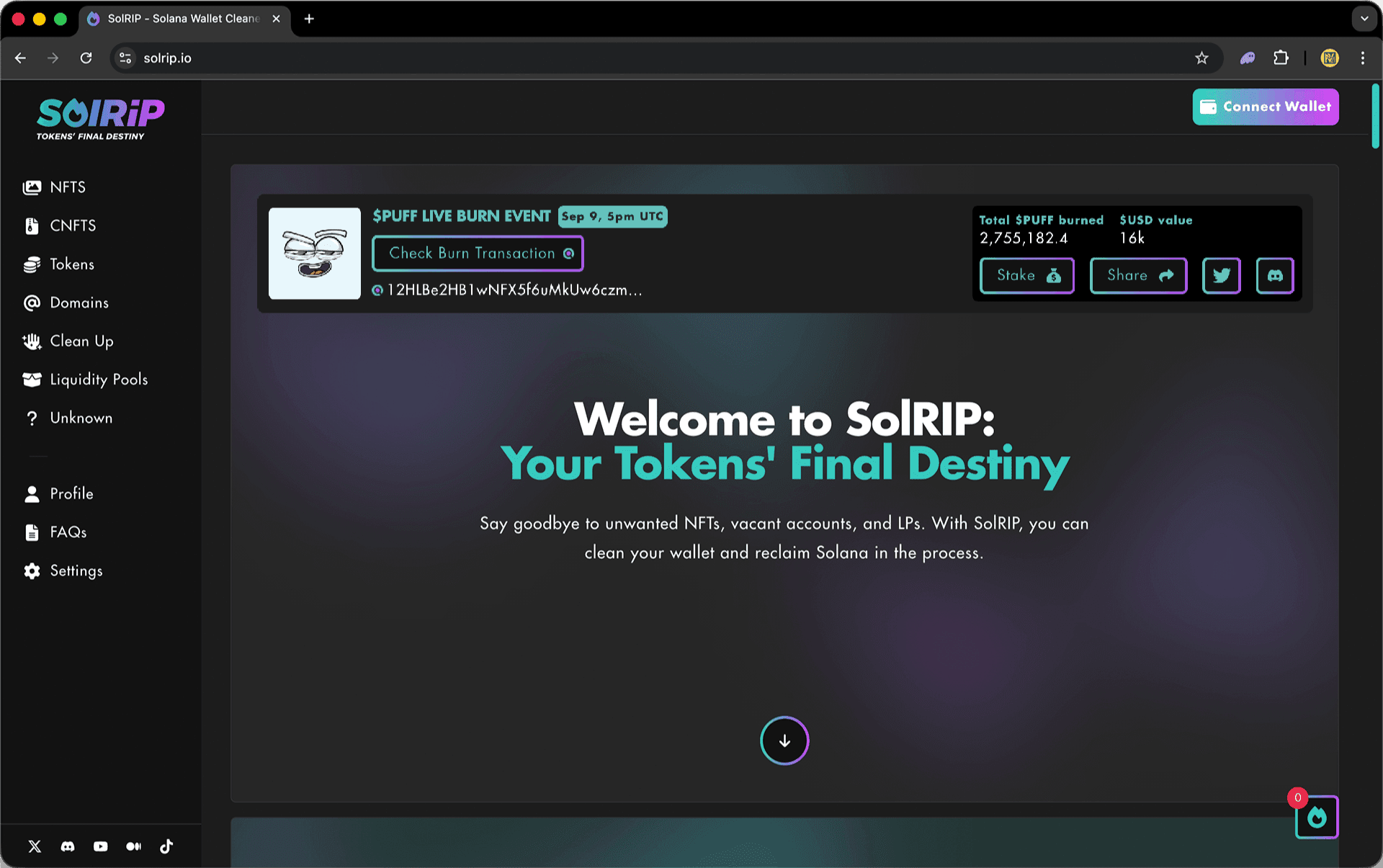Click the Clean Up hand icon

coord(32,341)
